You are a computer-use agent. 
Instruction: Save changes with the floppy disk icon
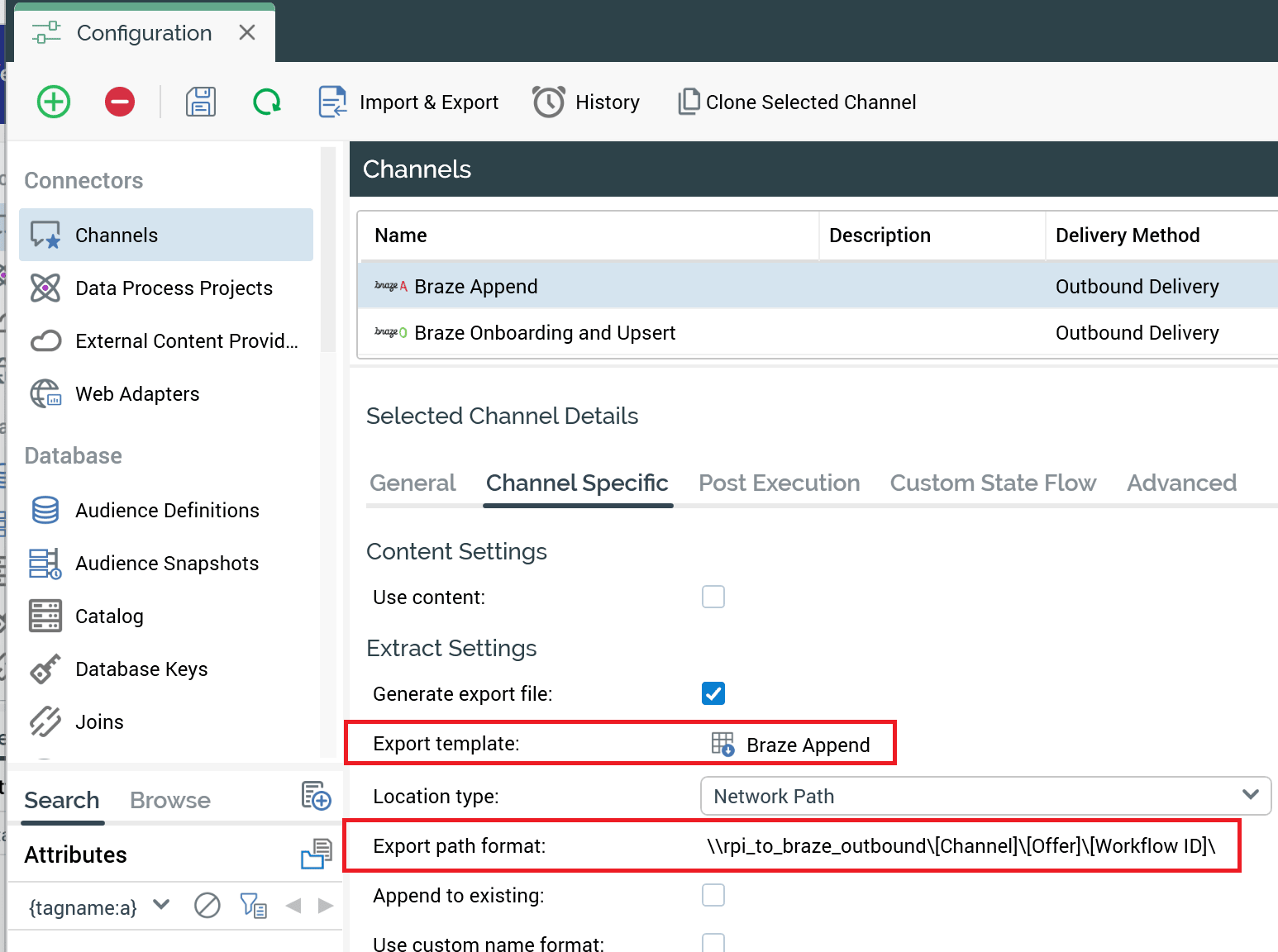(x=201, y=102)
